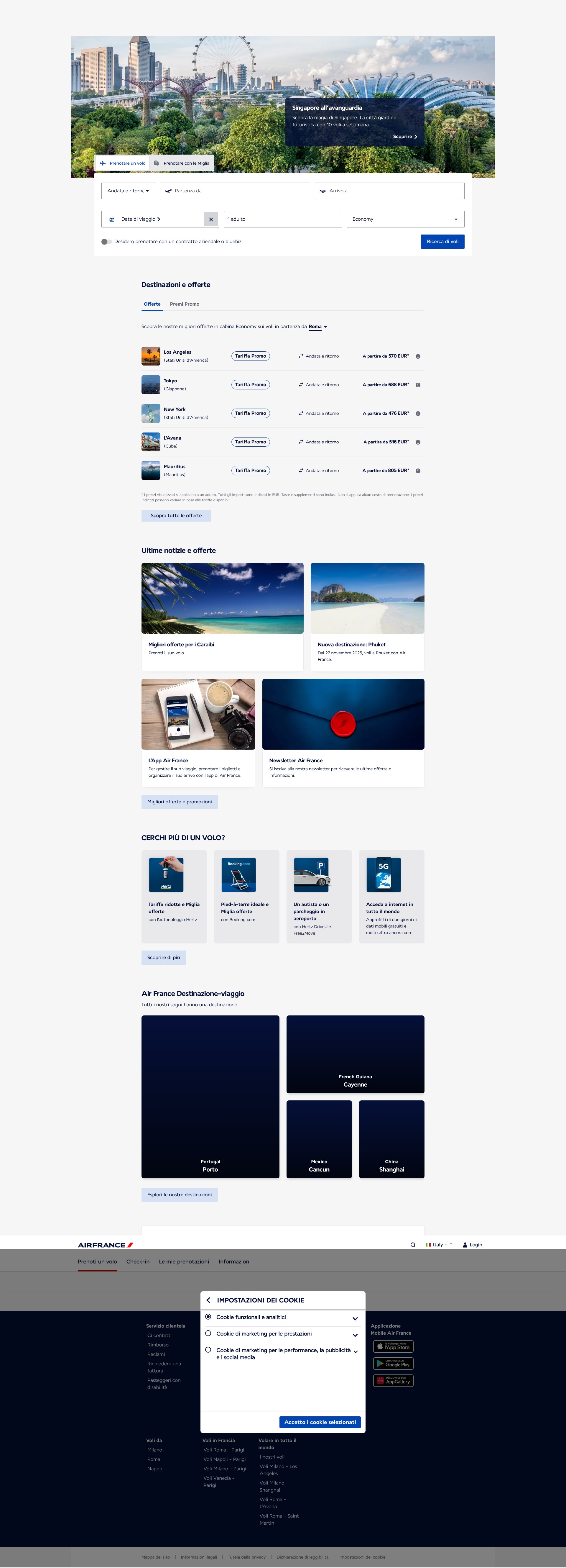Open the Booking.com accommodation card
The width and height of the screenshot is (566, 1568).
point(246,897)
